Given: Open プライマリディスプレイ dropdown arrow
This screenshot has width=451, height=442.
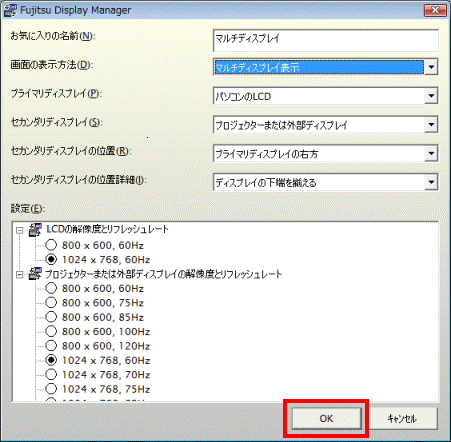Looking at the screenshot, I should [431, 96].
